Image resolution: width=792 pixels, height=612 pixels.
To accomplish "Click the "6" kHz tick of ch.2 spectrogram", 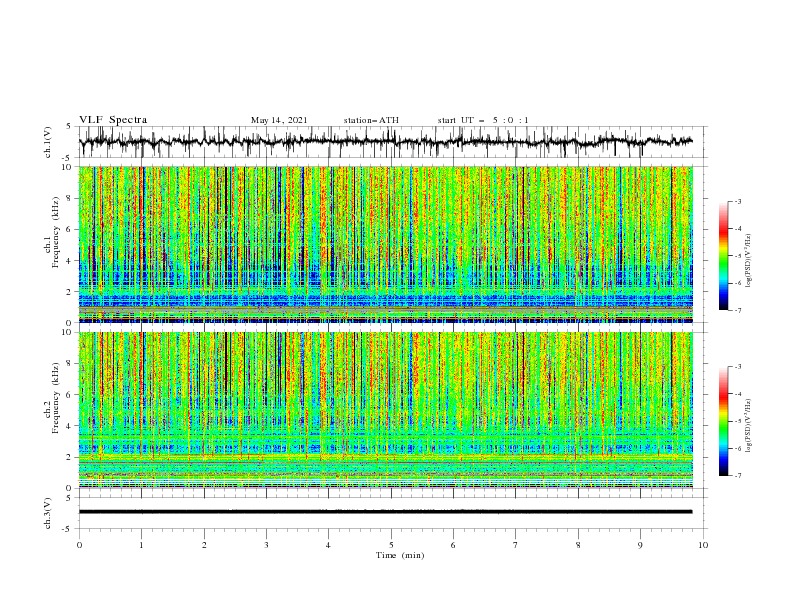I will pos(69,395).
